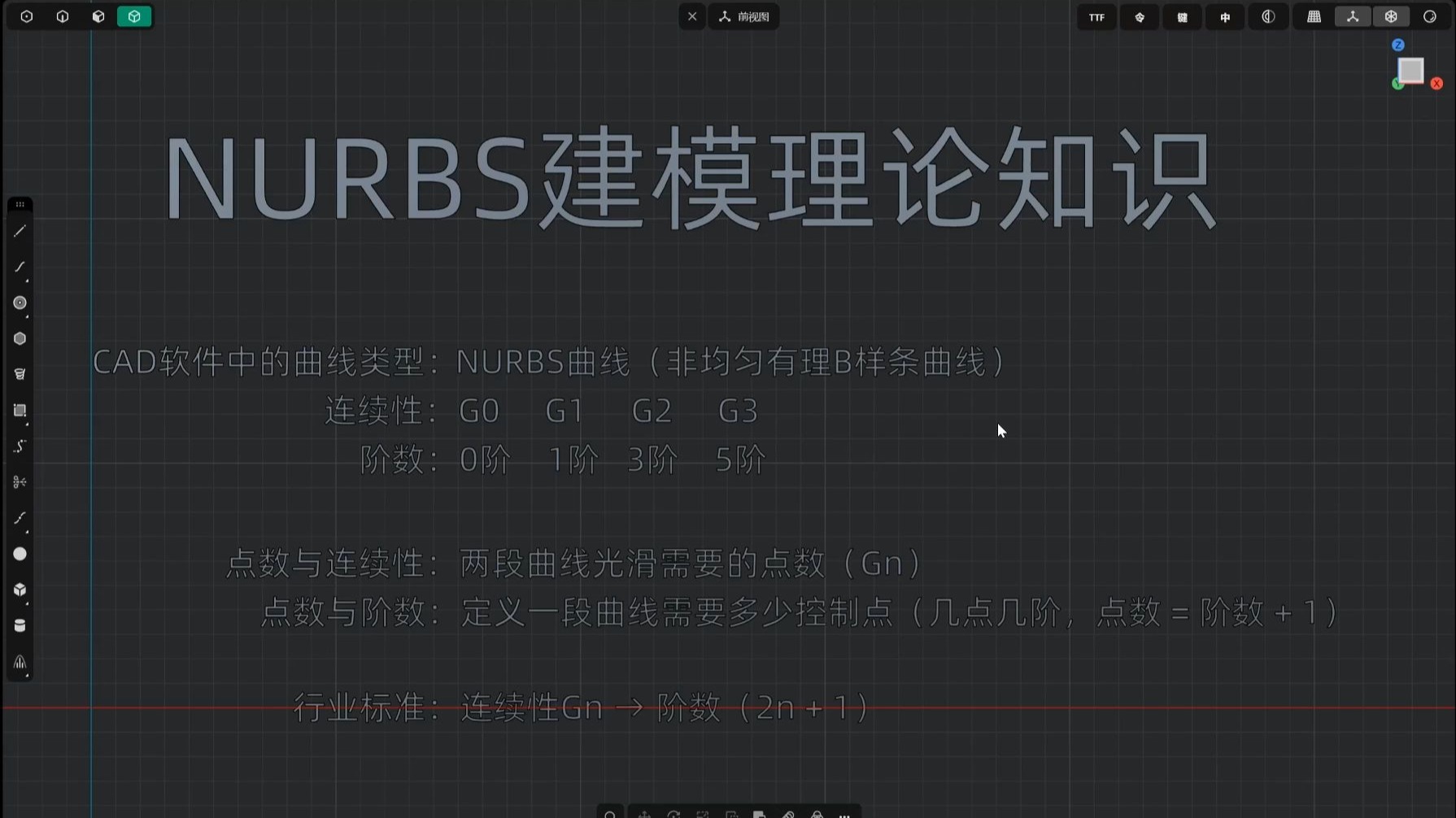Click the green Y axis on gizmo
Image resolution: width=1456 pixels, height=818 pixels.
(1397, 84)
